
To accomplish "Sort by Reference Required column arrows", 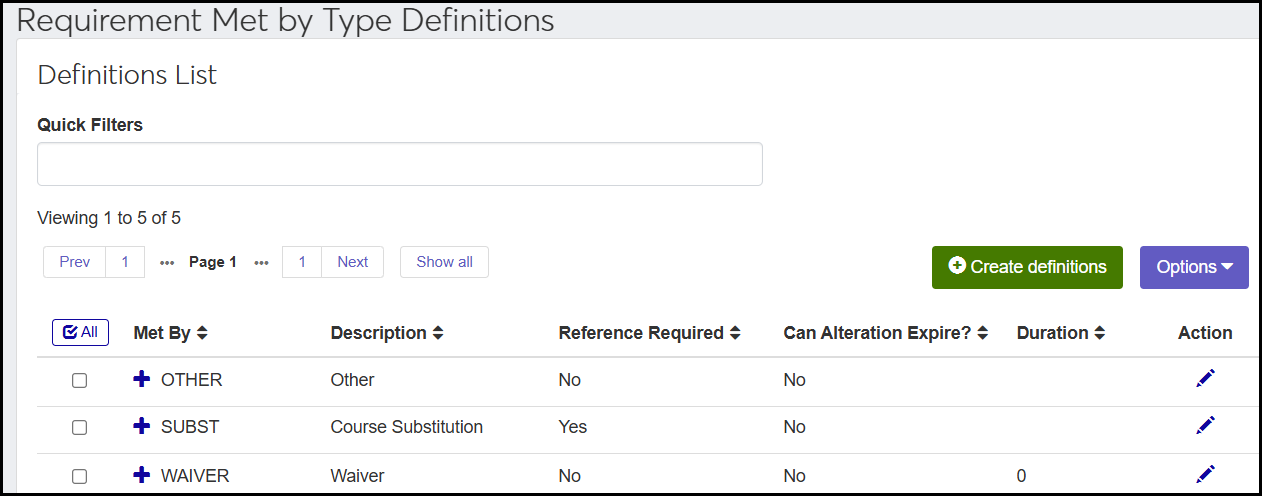I will coord(735,333).
